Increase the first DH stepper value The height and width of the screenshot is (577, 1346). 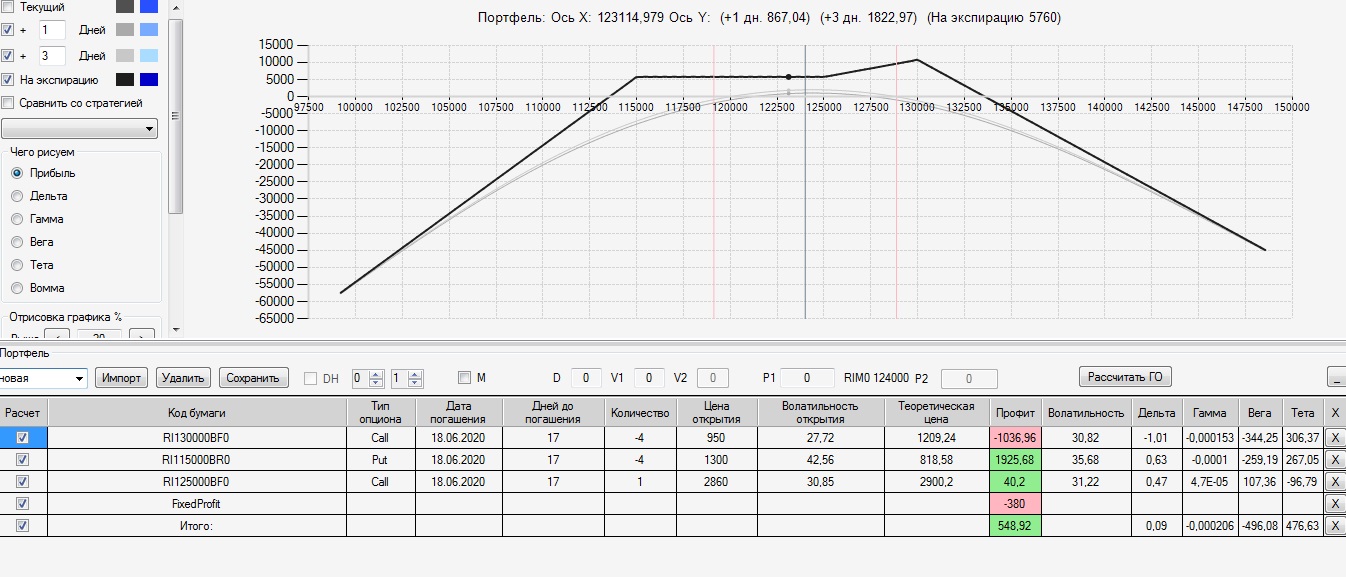(x=376, y=374)
